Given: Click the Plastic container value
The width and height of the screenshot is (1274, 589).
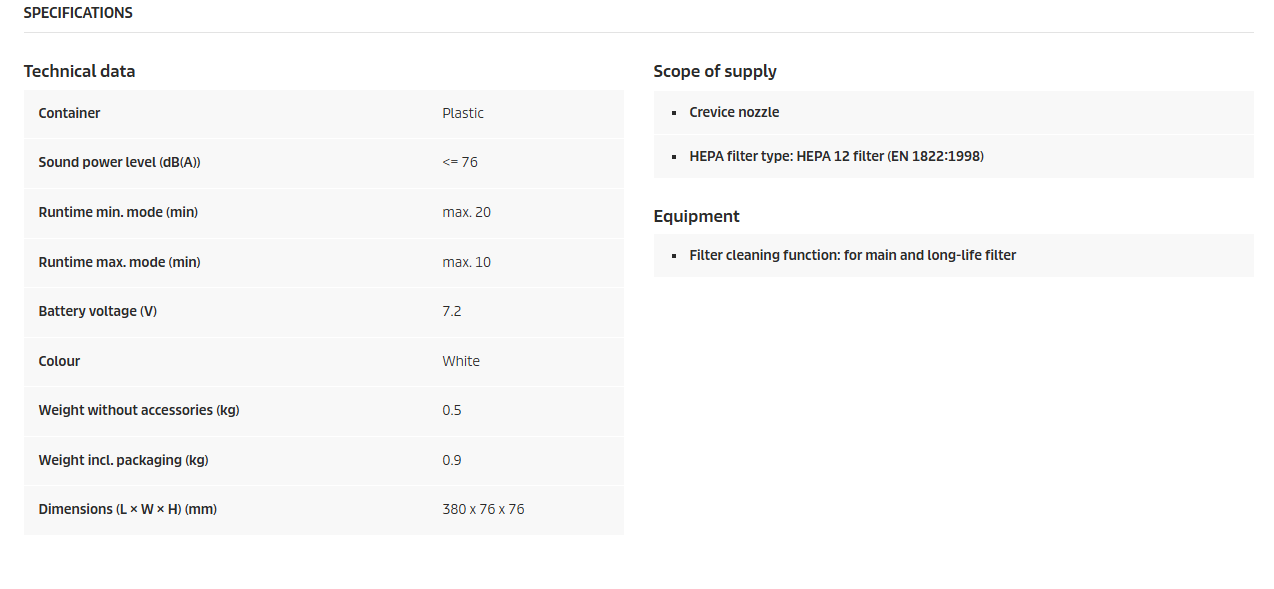Looking at the screenshot, I should [463, 113].
